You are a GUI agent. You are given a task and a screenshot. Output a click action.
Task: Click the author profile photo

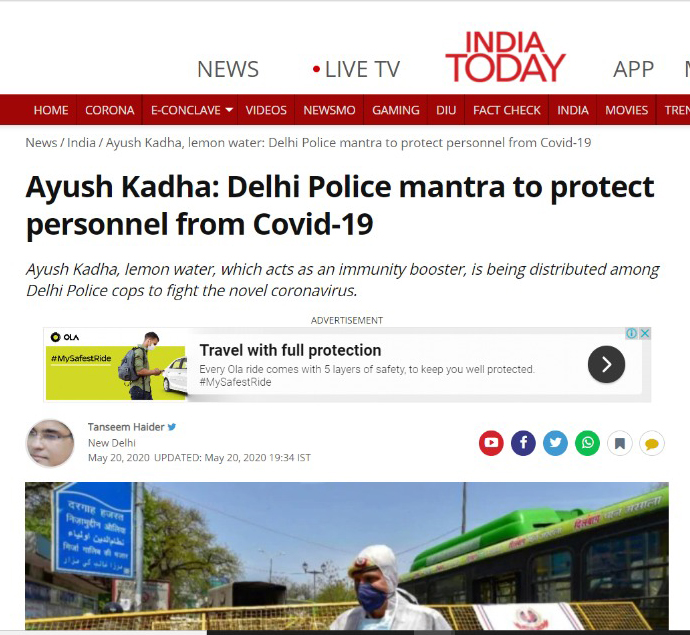50,443
